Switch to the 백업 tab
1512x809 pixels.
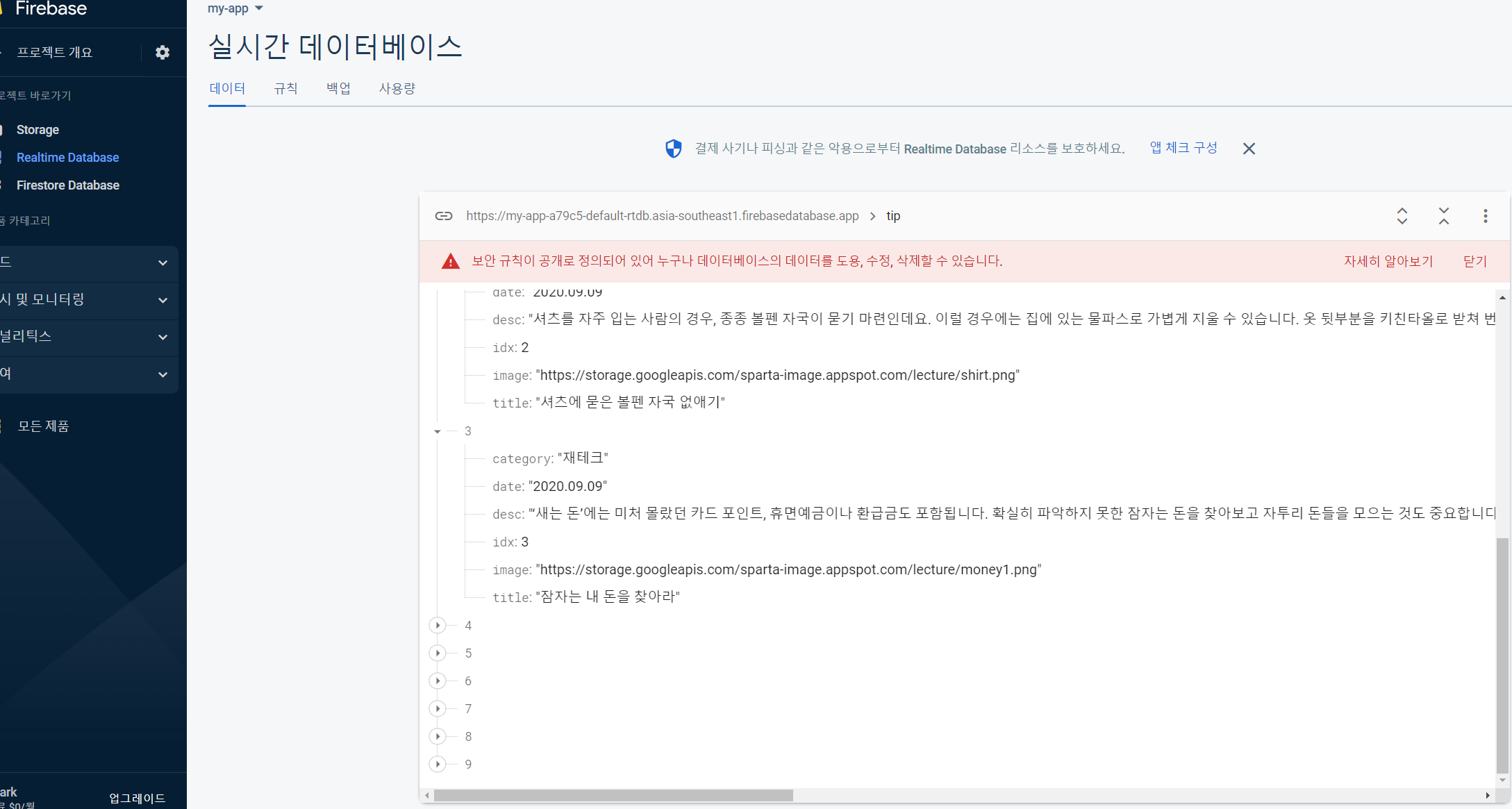338,89
